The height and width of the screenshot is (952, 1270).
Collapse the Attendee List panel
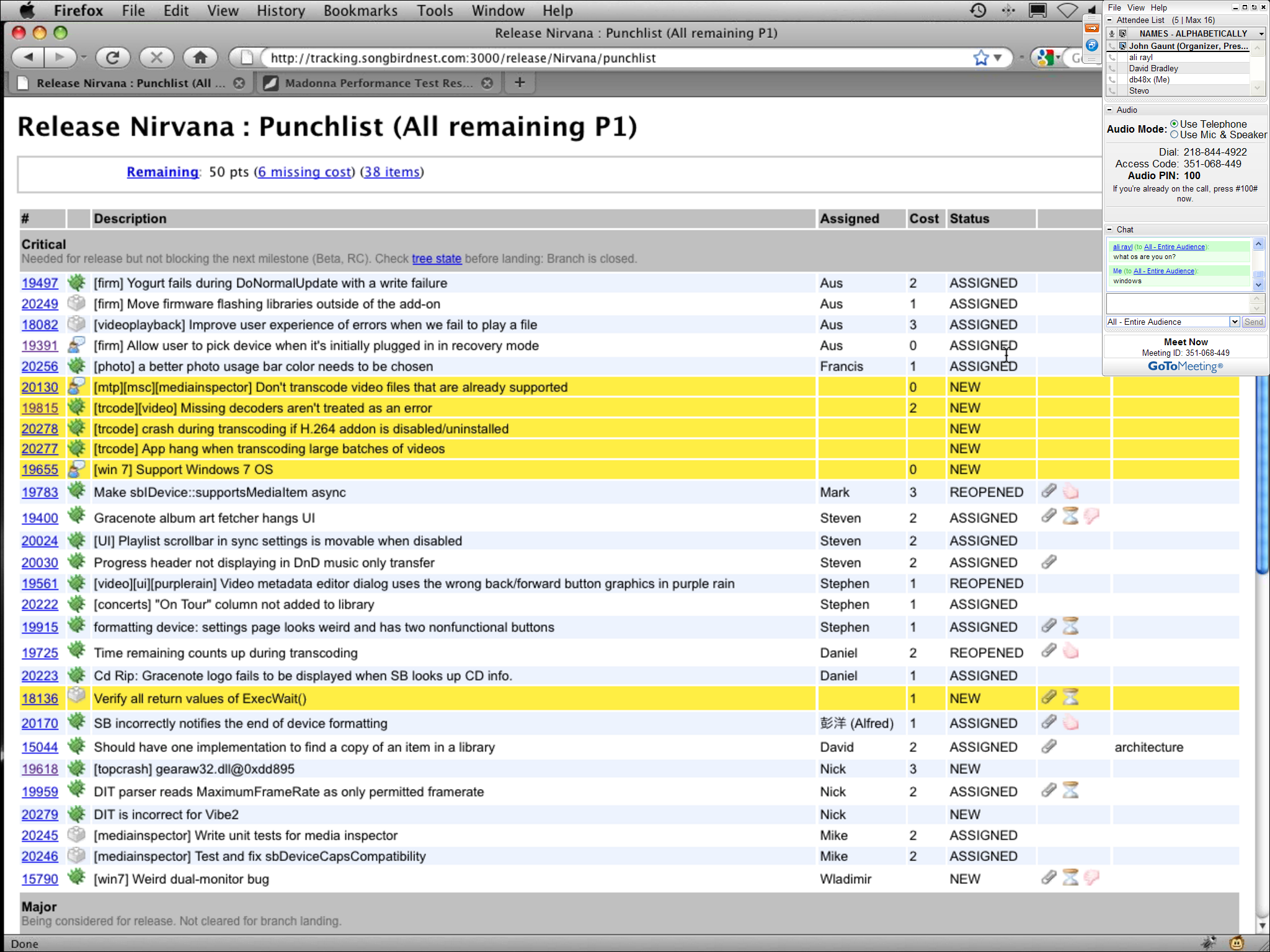1109,20
